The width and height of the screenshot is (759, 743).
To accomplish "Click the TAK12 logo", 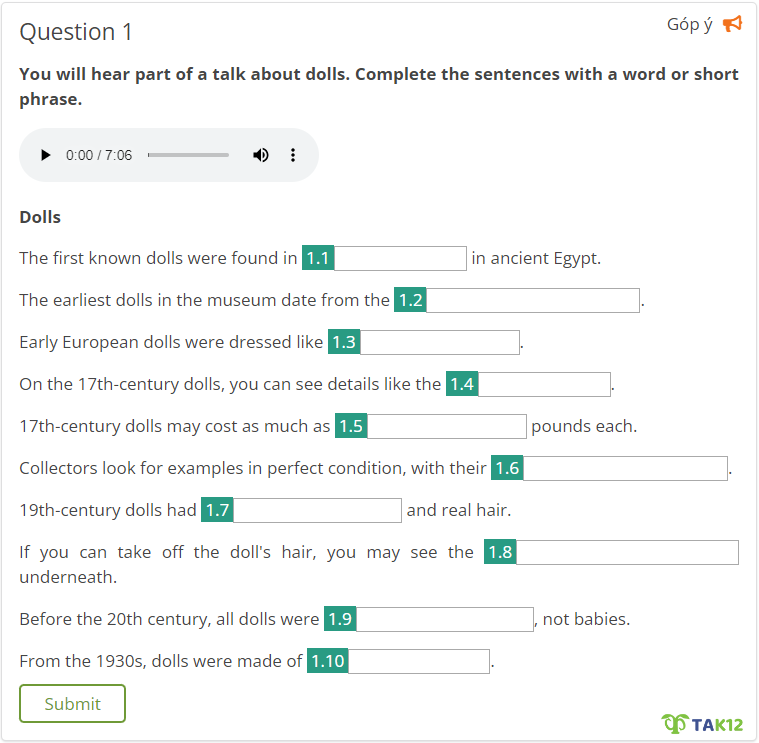I will pos(702,723).
